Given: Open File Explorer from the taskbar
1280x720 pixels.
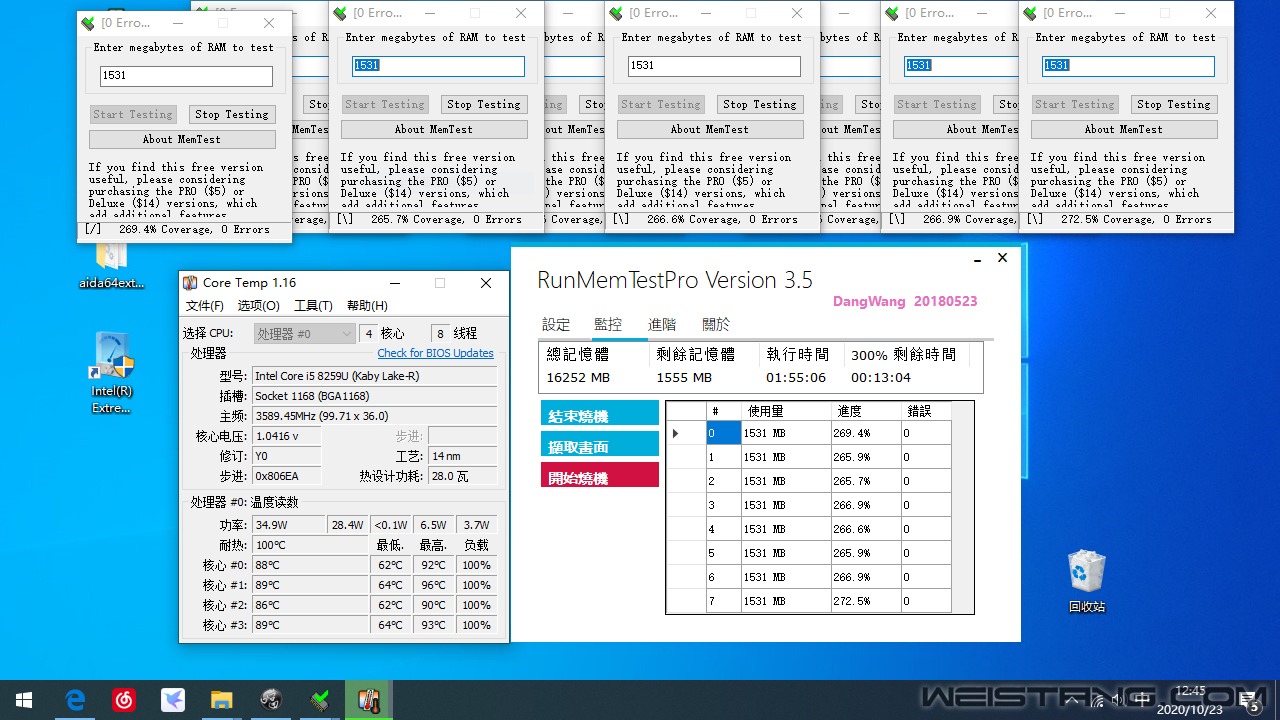Looking at the screenshot, I should coord(221,700).
